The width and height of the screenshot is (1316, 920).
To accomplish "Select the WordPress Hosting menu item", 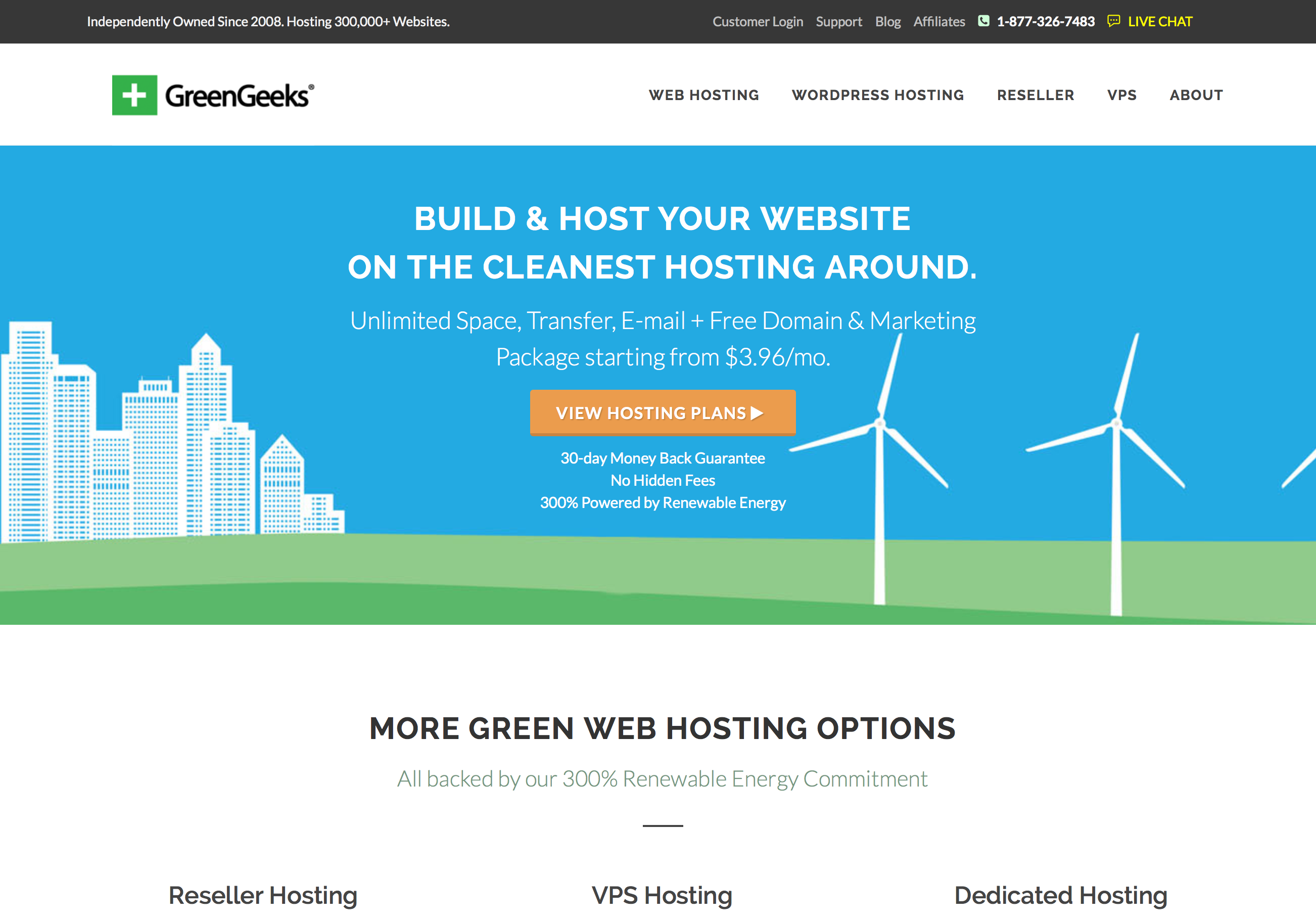I will coord(878,95).
